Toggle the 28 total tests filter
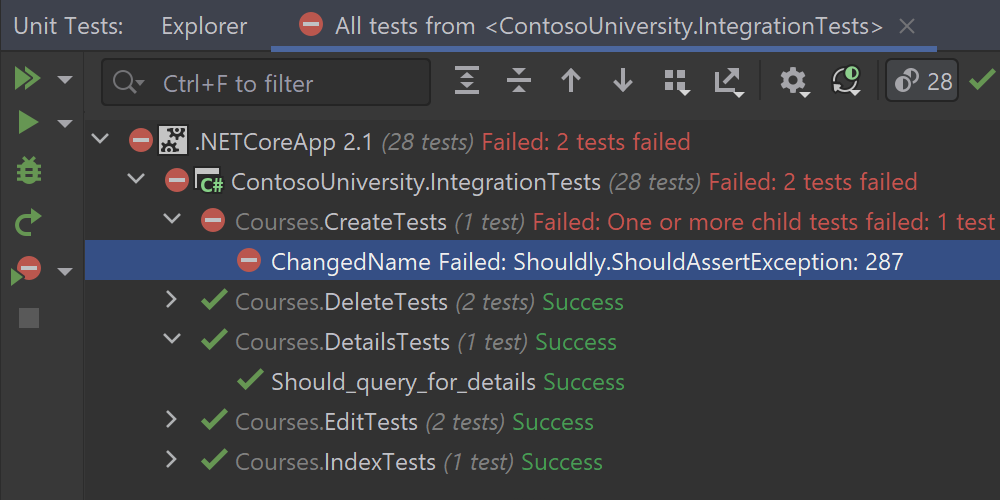 tap(923, 81)
